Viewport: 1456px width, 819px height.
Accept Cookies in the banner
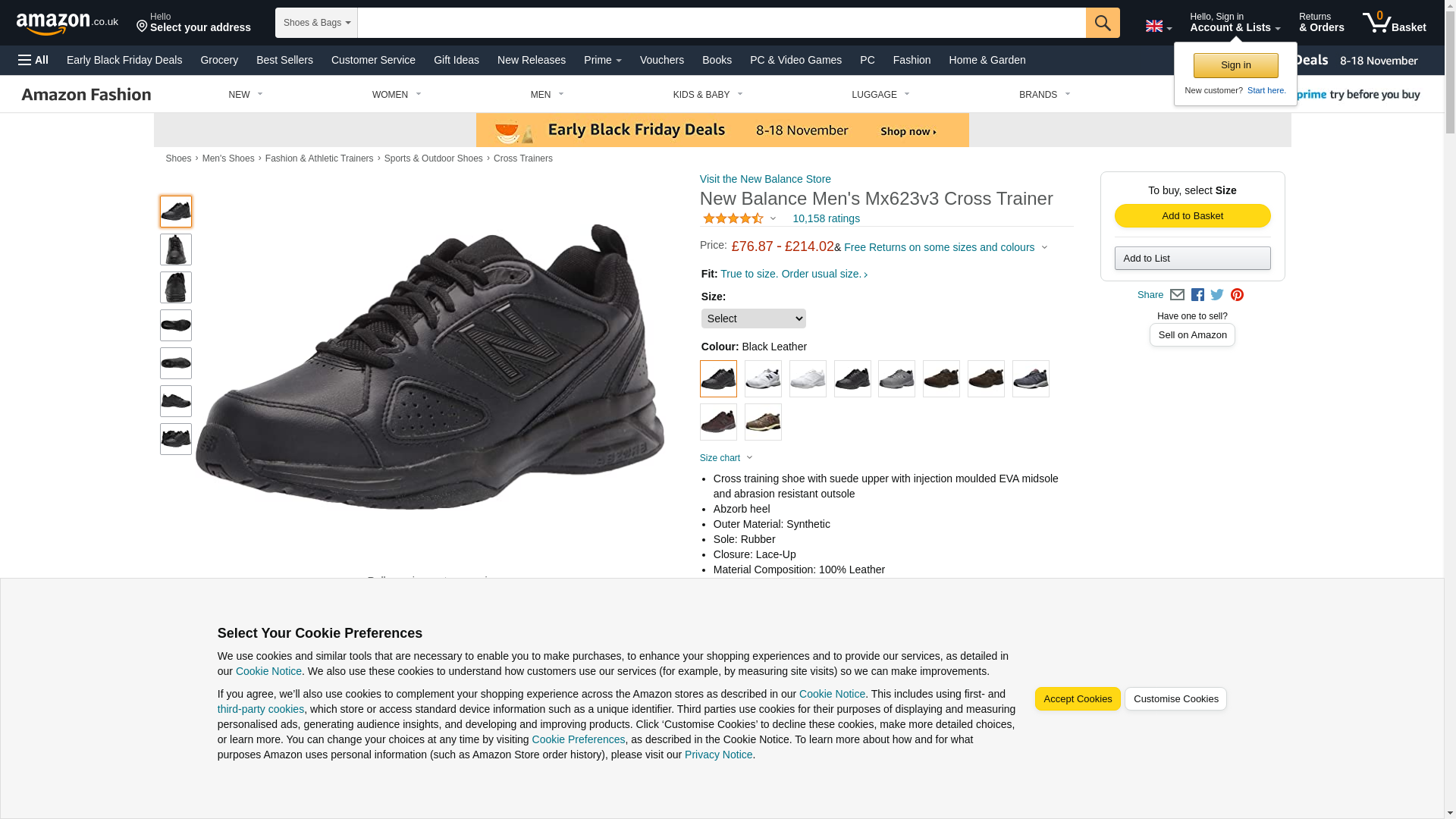pyautogui.click(x=1077, y=699)
